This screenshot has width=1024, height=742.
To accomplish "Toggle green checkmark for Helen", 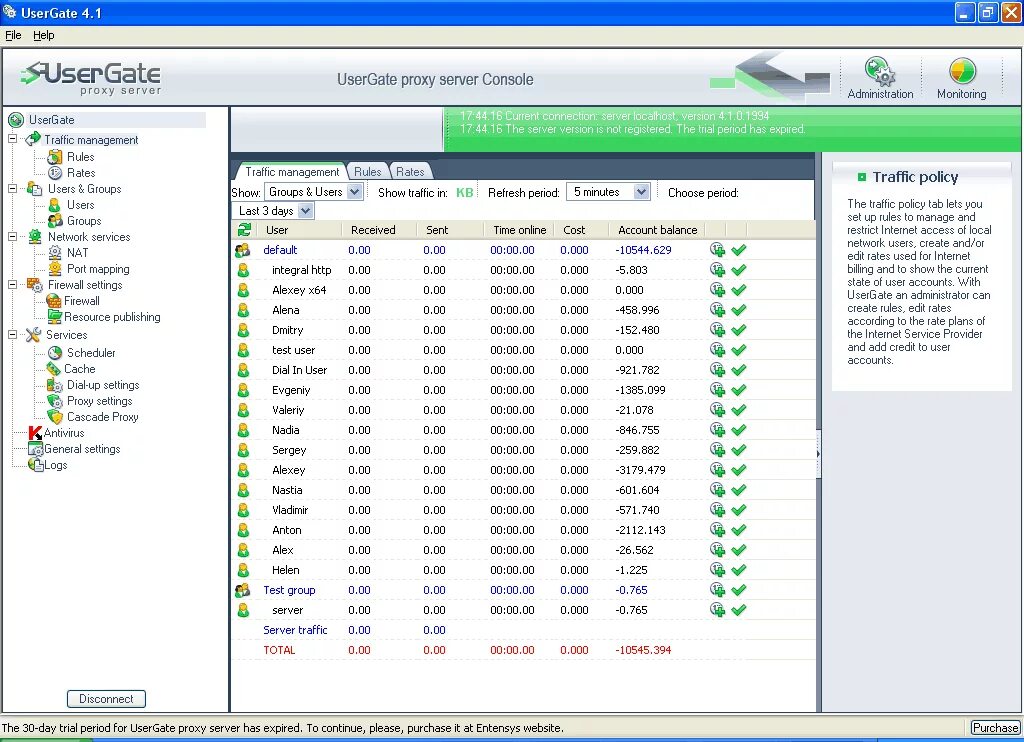I will (739, 570).
